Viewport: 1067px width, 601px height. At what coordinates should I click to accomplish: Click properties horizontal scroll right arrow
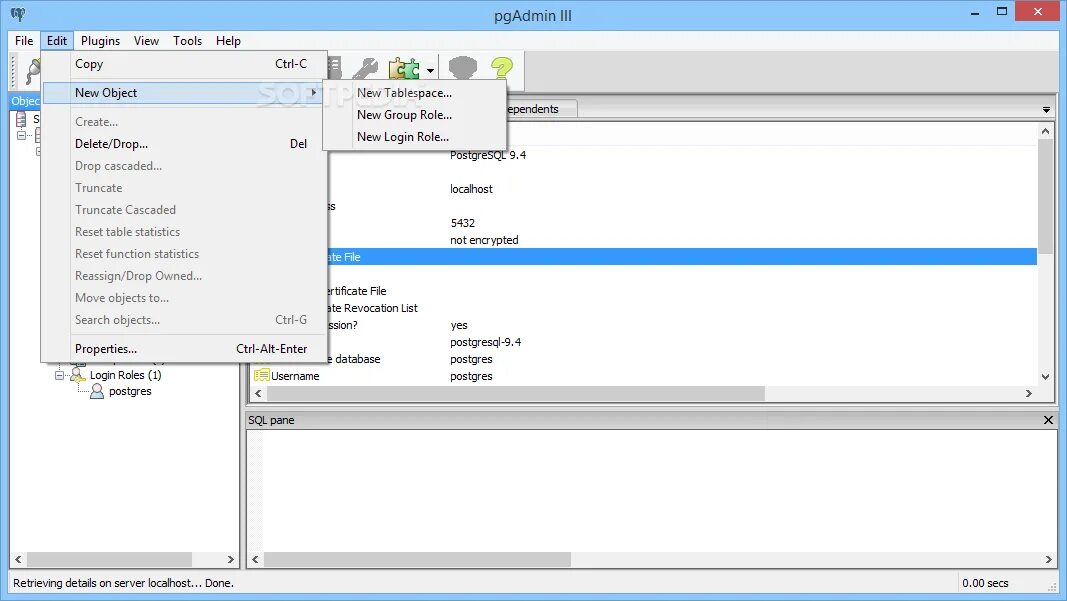pos(1029,393)
